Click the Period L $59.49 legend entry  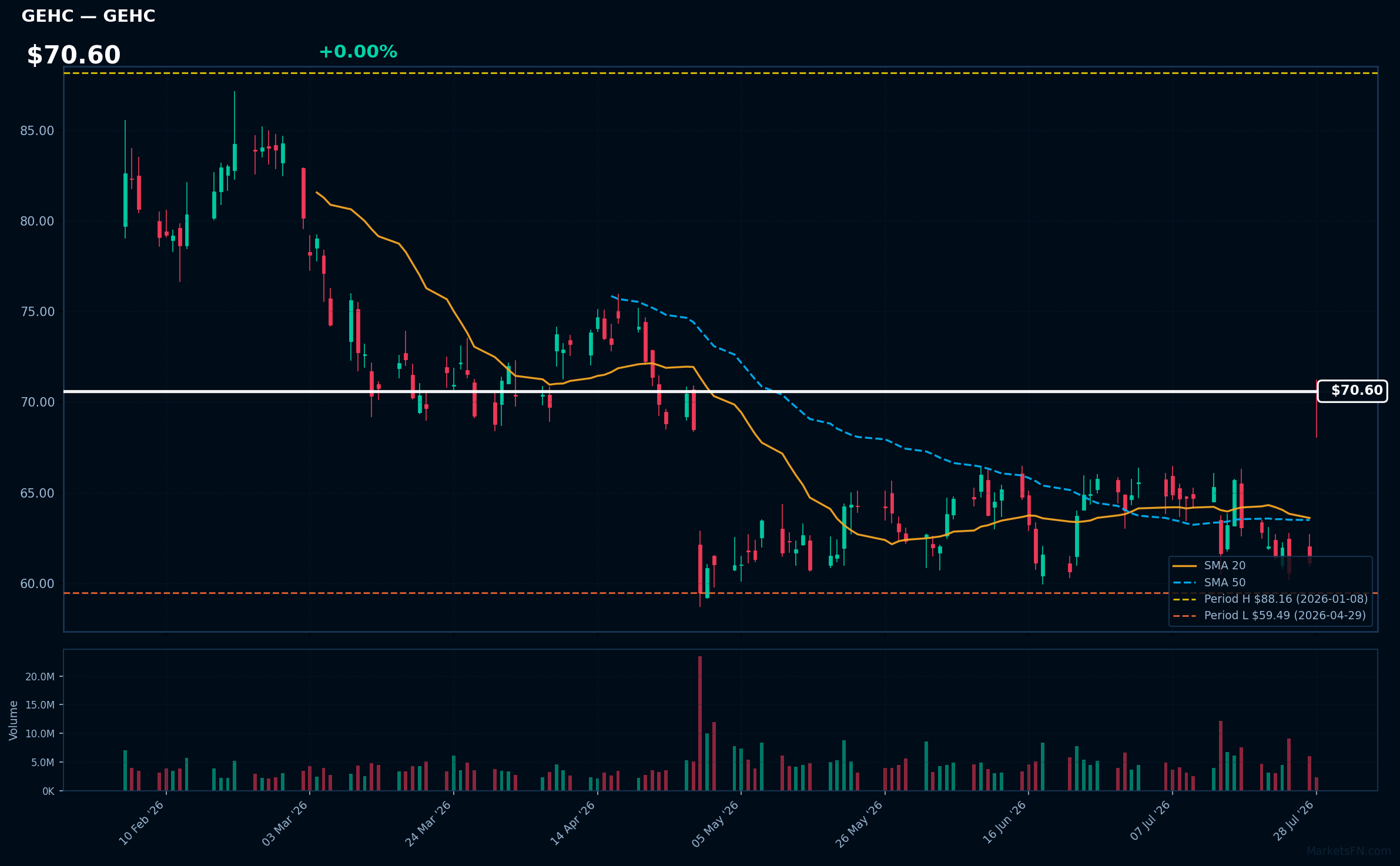[x=1270, y=615]
